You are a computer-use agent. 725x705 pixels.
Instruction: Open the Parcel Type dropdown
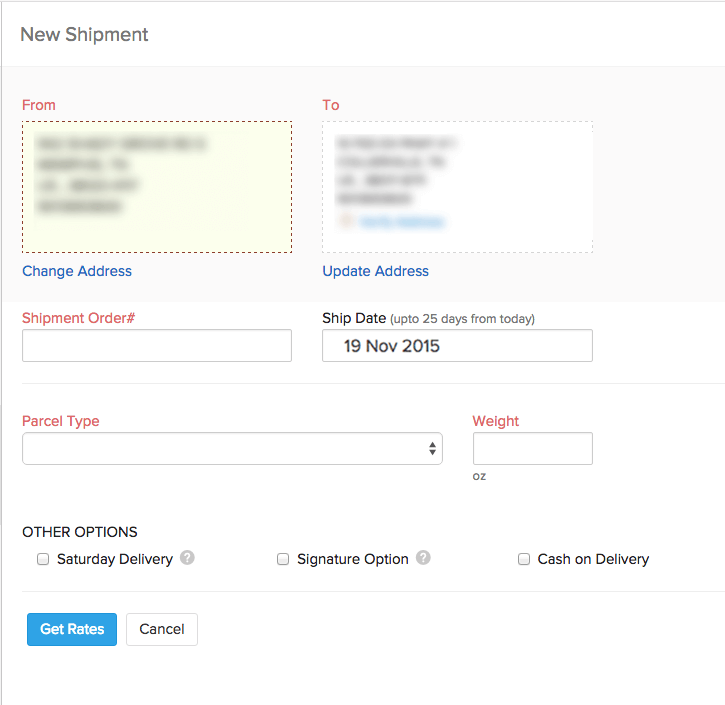(x=233, y=448)
